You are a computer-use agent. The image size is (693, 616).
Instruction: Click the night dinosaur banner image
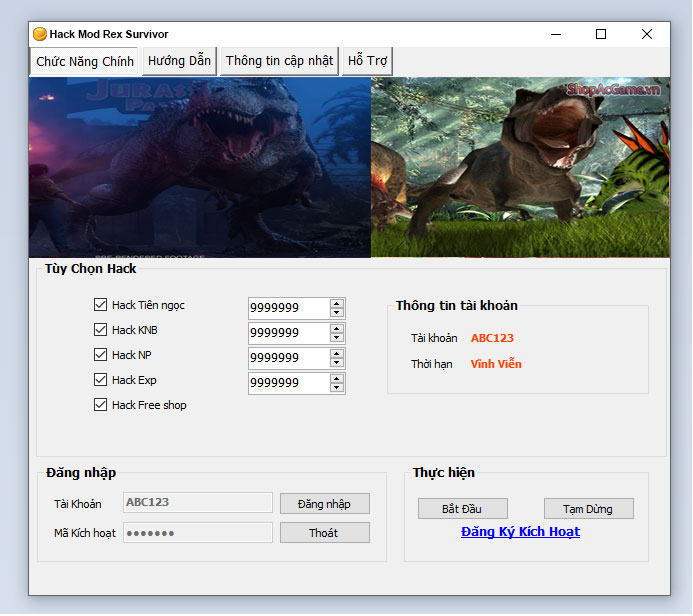200,167
